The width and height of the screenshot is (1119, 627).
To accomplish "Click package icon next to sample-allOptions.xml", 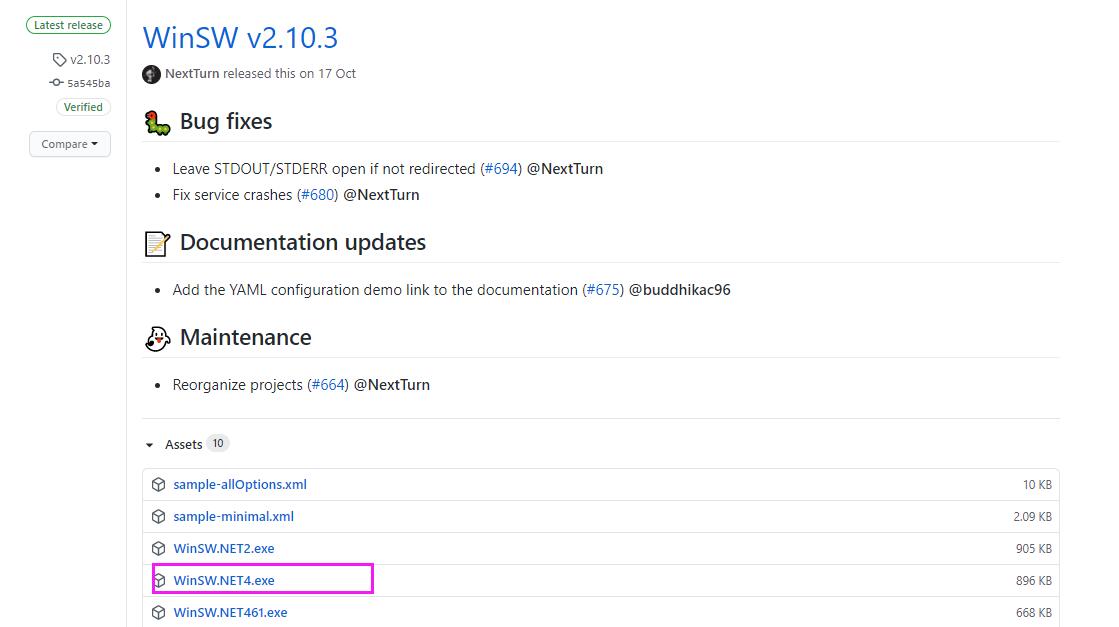I will coord(158,484).
